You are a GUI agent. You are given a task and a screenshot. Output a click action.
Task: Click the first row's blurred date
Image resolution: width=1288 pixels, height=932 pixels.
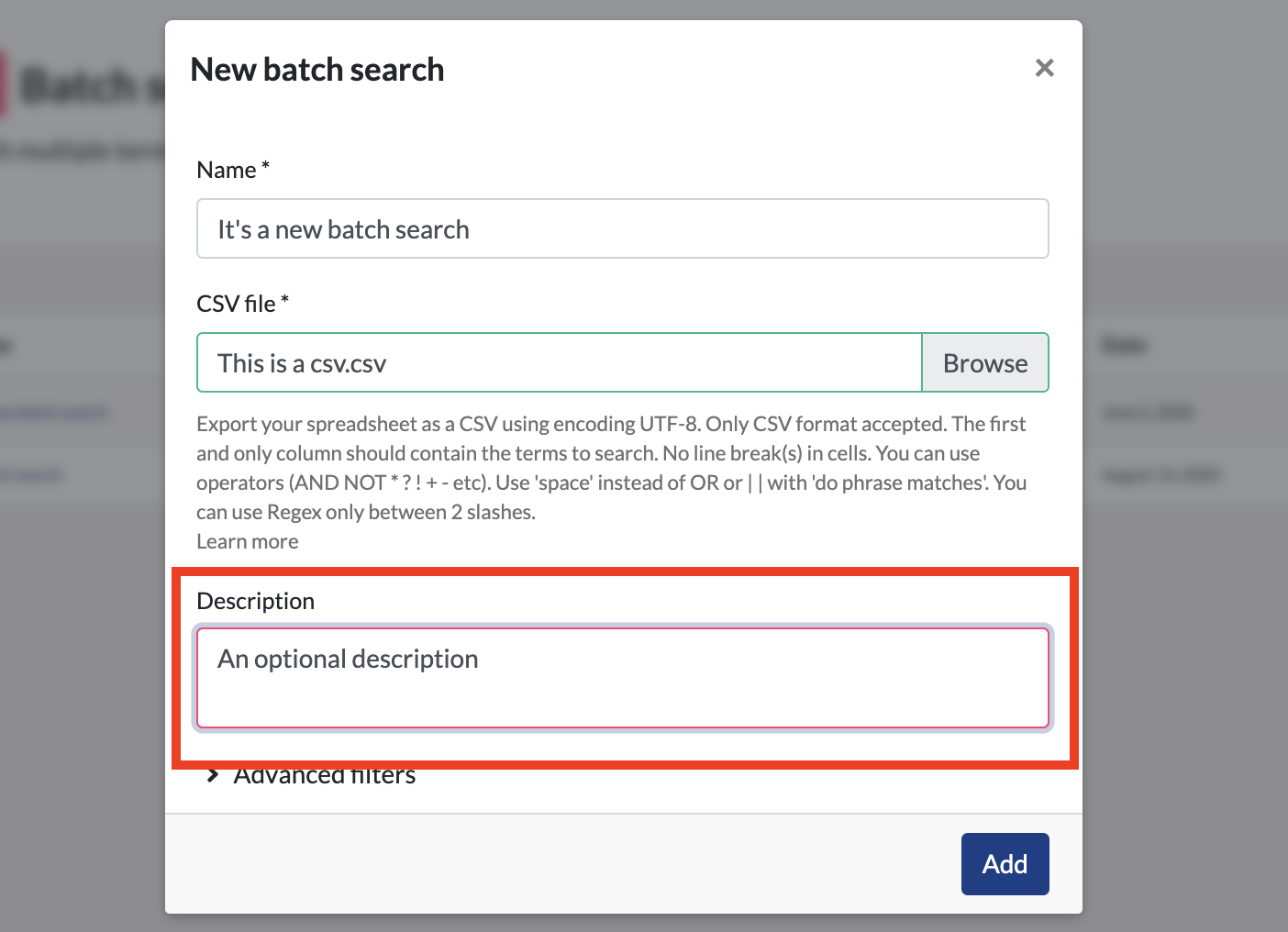pos(1148,413)
